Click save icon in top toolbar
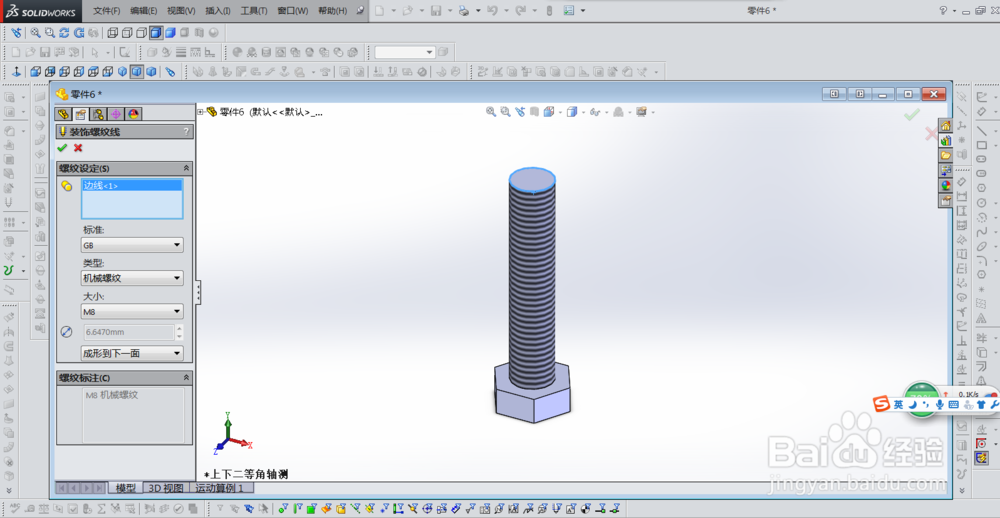The height and width of the screenshot is (518, 1000). click(x=436, y=11)
